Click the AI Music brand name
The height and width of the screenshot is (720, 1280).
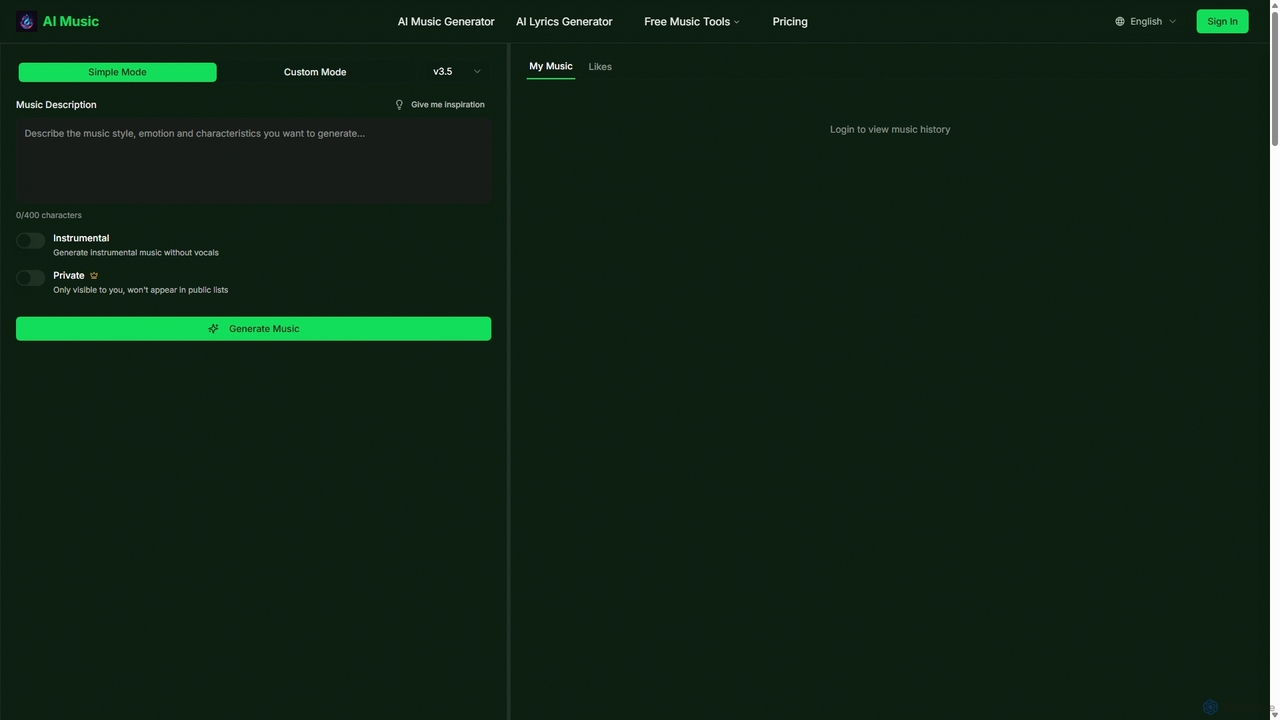70,21
